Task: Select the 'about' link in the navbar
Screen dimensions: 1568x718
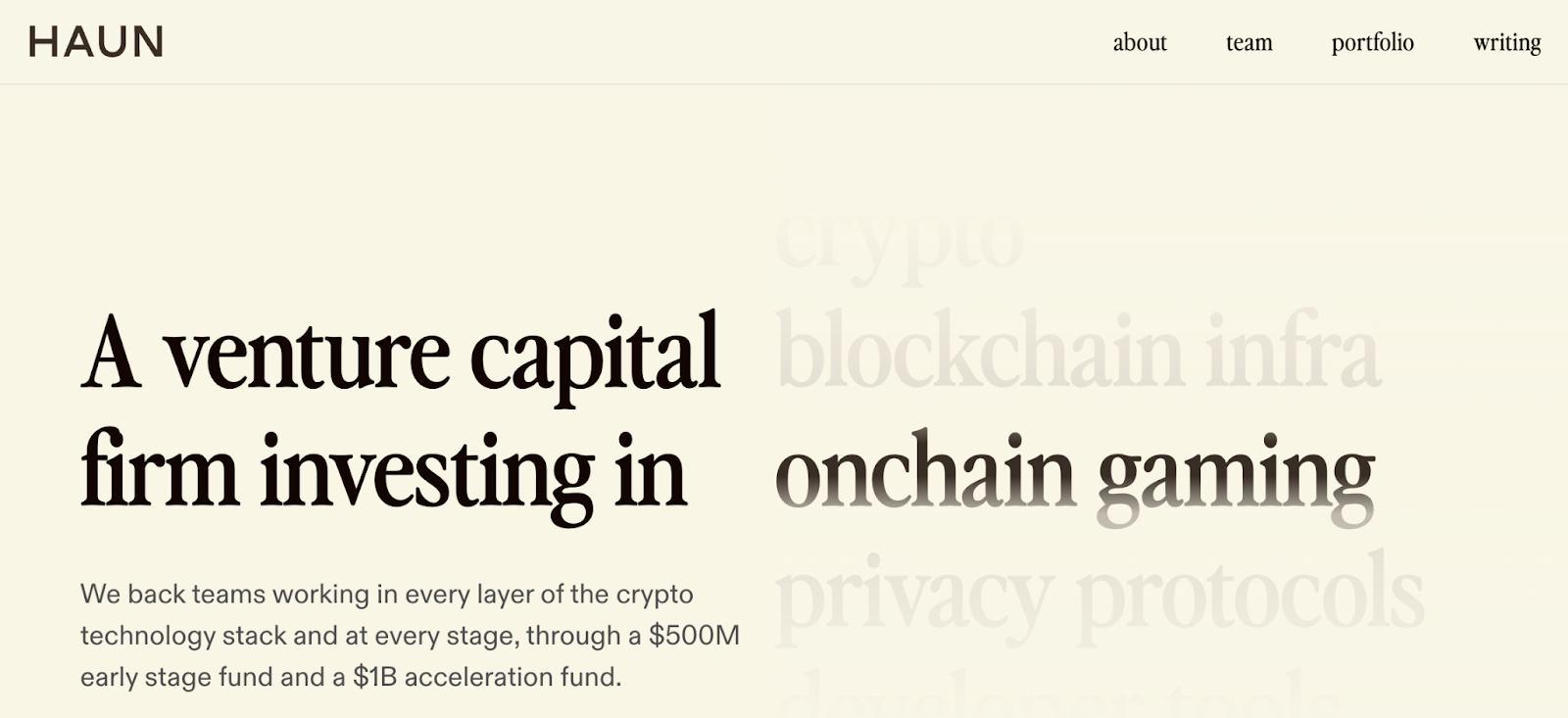Action: [1139, 43]
